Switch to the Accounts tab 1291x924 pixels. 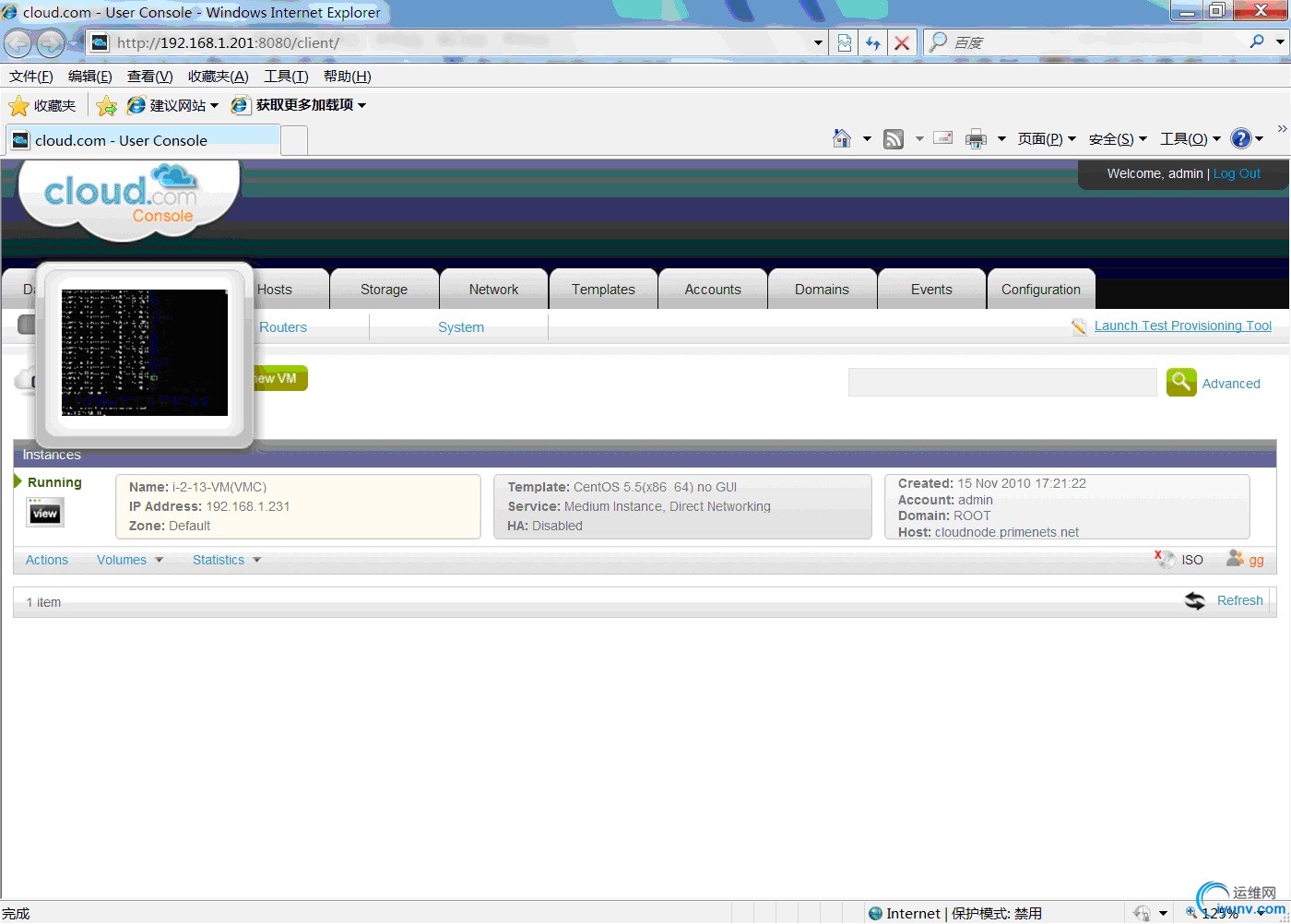pos(713,290)
